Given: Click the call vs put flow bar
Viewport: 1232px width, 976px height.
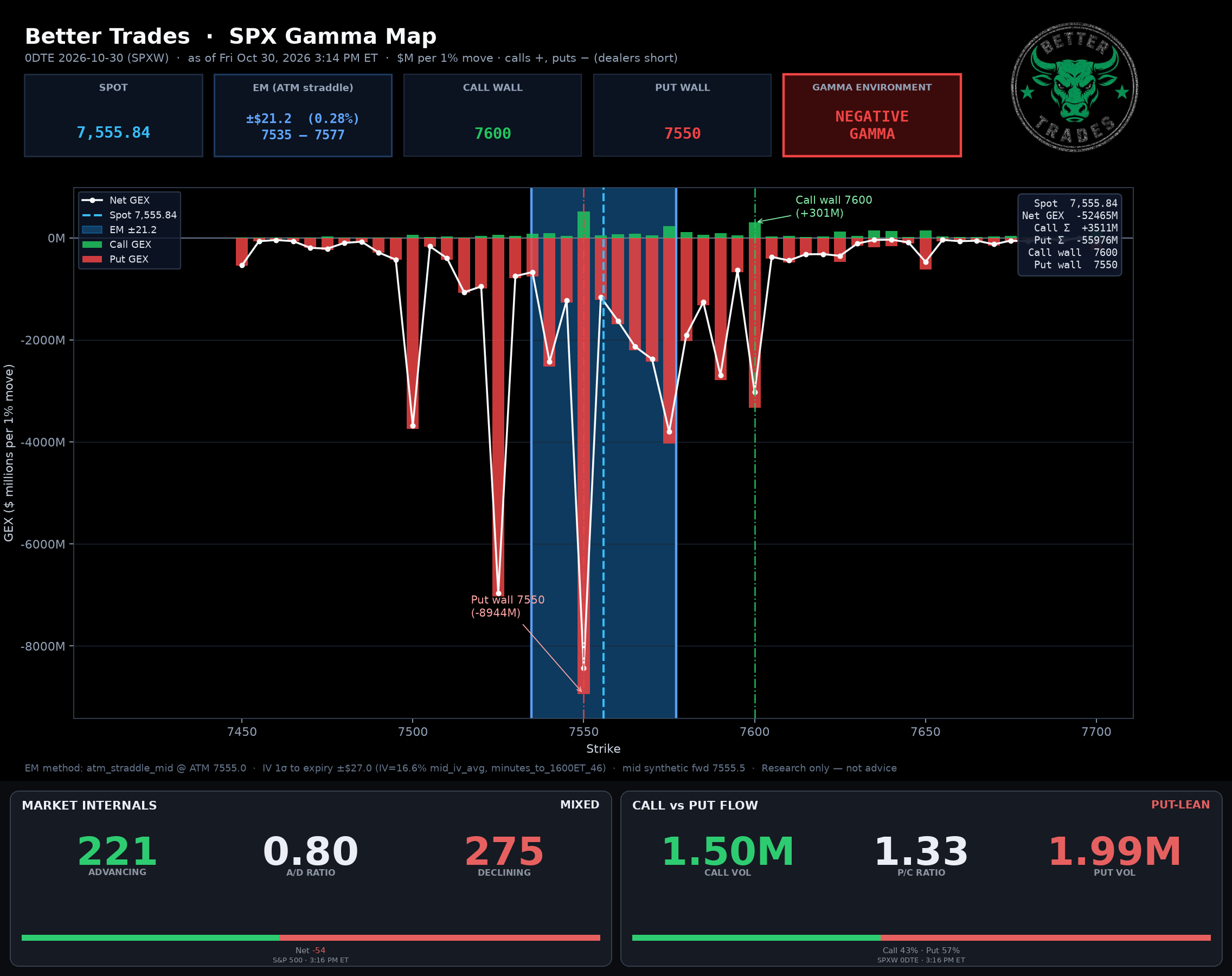Looking at the screenshot, I should point(921,938).
